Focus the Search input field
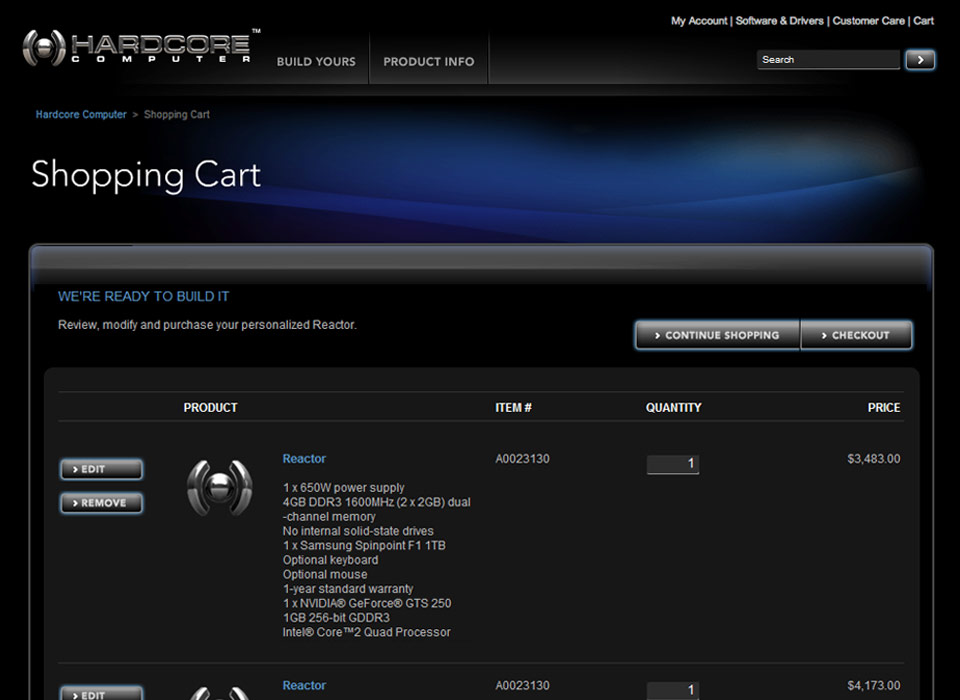This screenshot has height=700, width=960. tap(828, 60)
